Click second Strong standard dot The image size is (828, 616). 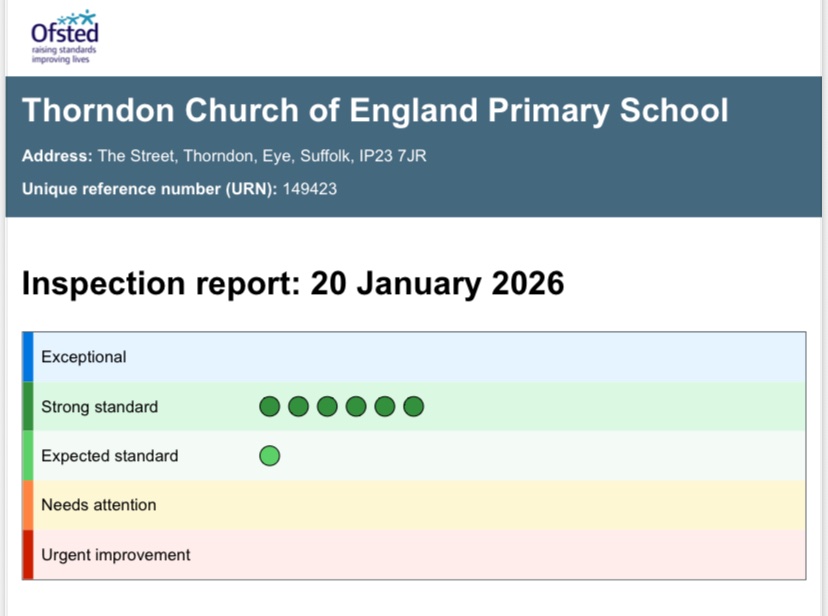point(298,406)
